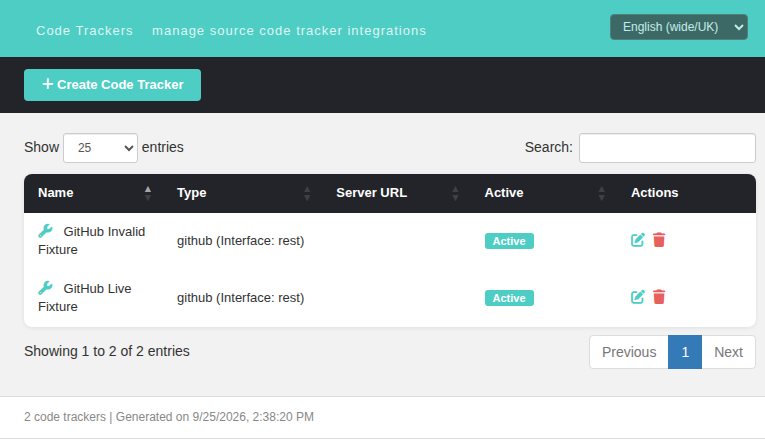The image size is (765, 443).
Task: Open the English (wide/UK) language dropdown
Action: tap(679, 27)
